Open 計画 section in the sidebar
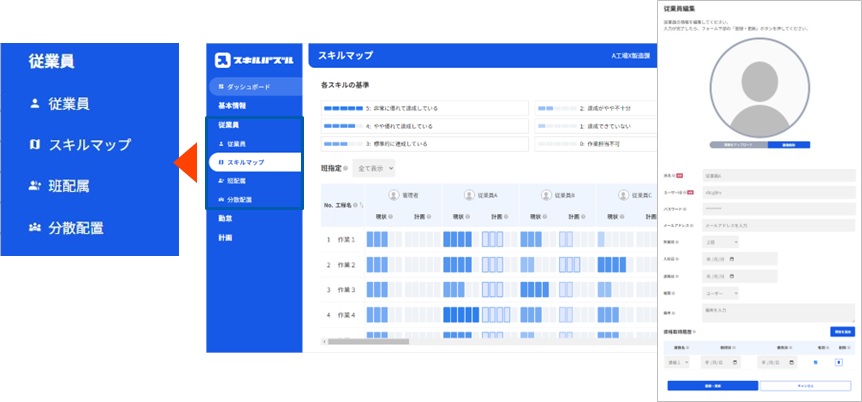The image size is (862, 402). point(225,238)
